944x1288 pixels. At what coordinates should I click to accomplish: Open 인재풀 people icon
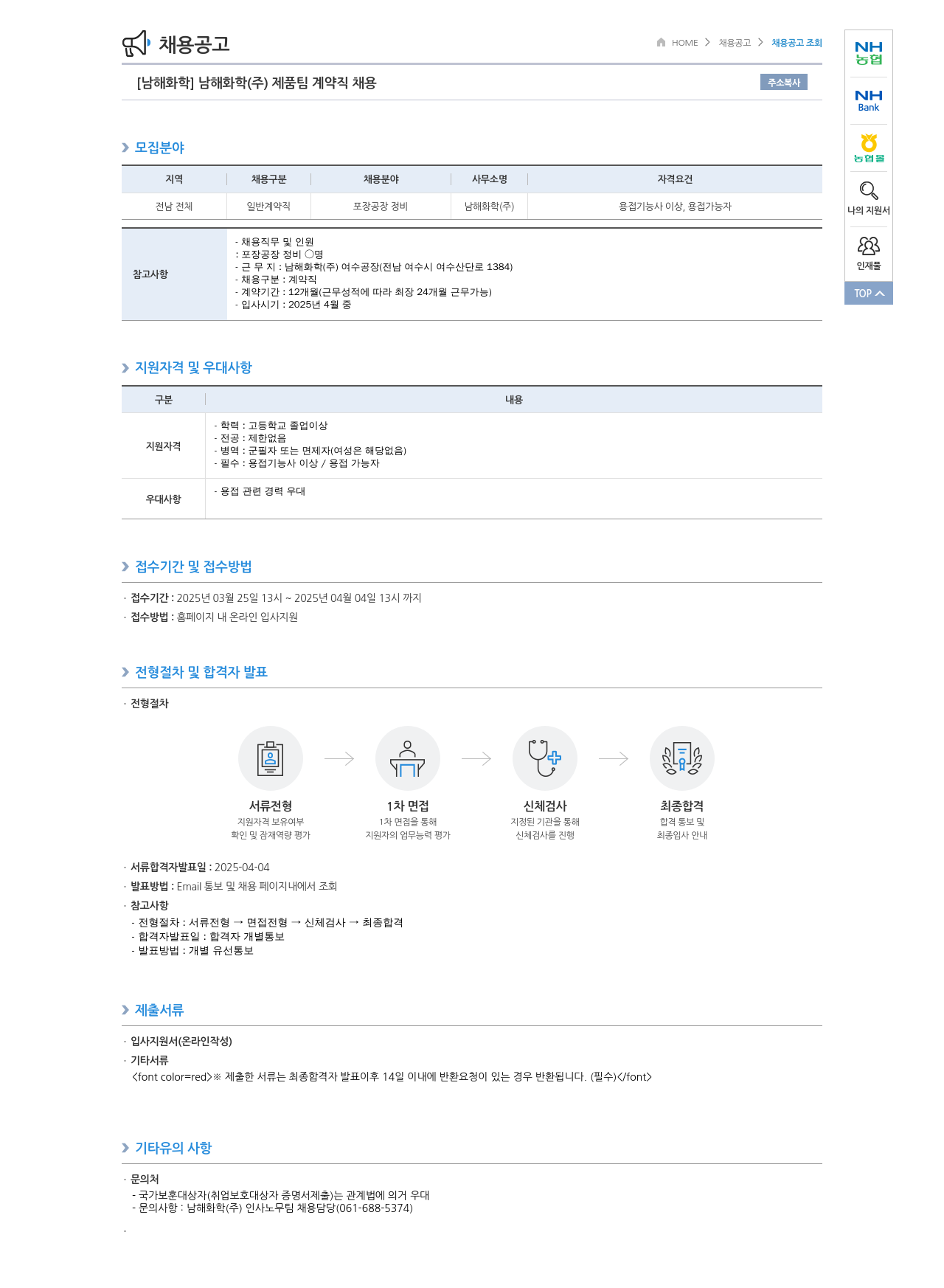click(x=869, y=246)
